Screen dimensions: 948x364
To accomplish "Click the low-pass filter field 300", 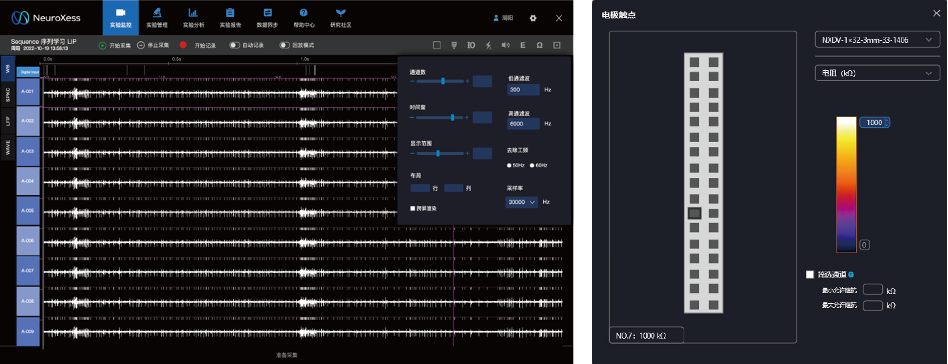I will point(524,89).
